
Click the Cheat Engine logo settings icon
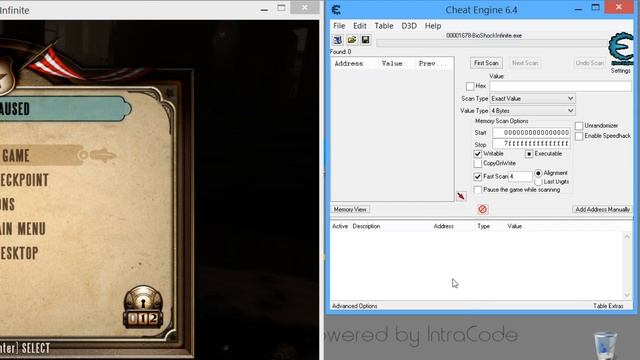coord(621,49)
